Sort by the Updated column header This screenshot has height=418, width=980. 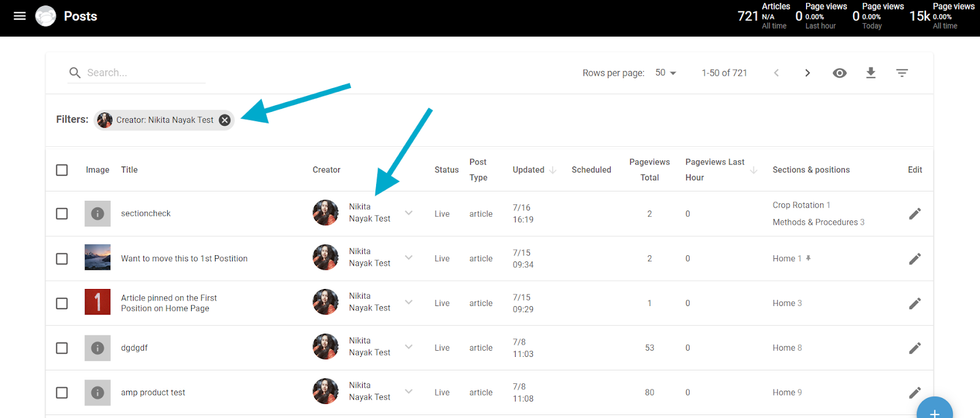click(528, 170)
